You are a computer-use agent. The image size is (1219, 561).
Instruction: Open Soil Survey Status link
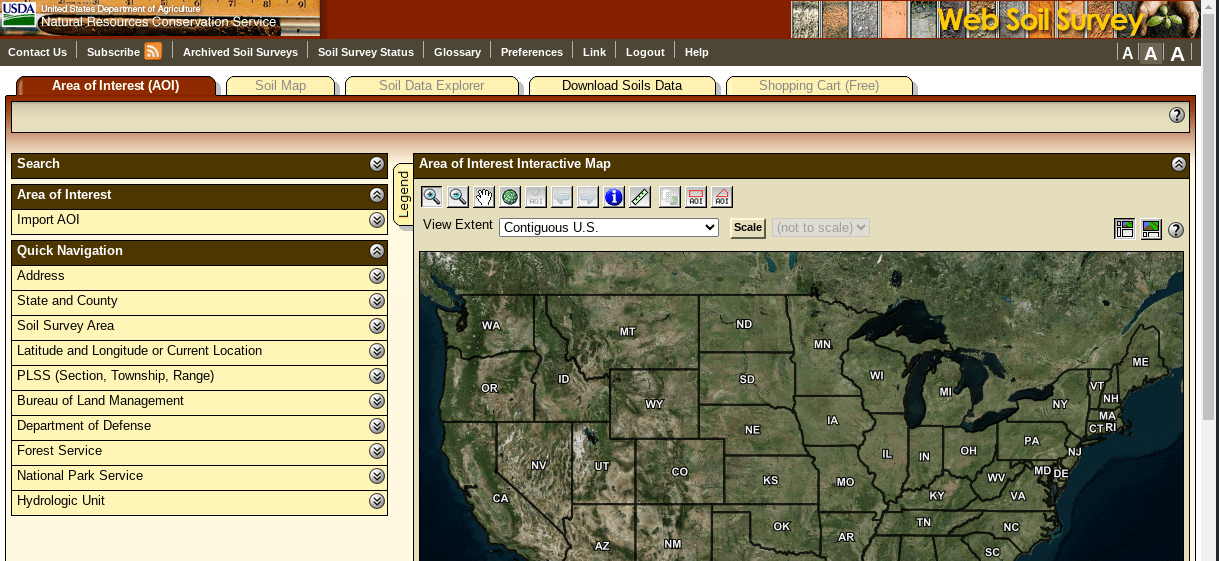coord(366,52)
